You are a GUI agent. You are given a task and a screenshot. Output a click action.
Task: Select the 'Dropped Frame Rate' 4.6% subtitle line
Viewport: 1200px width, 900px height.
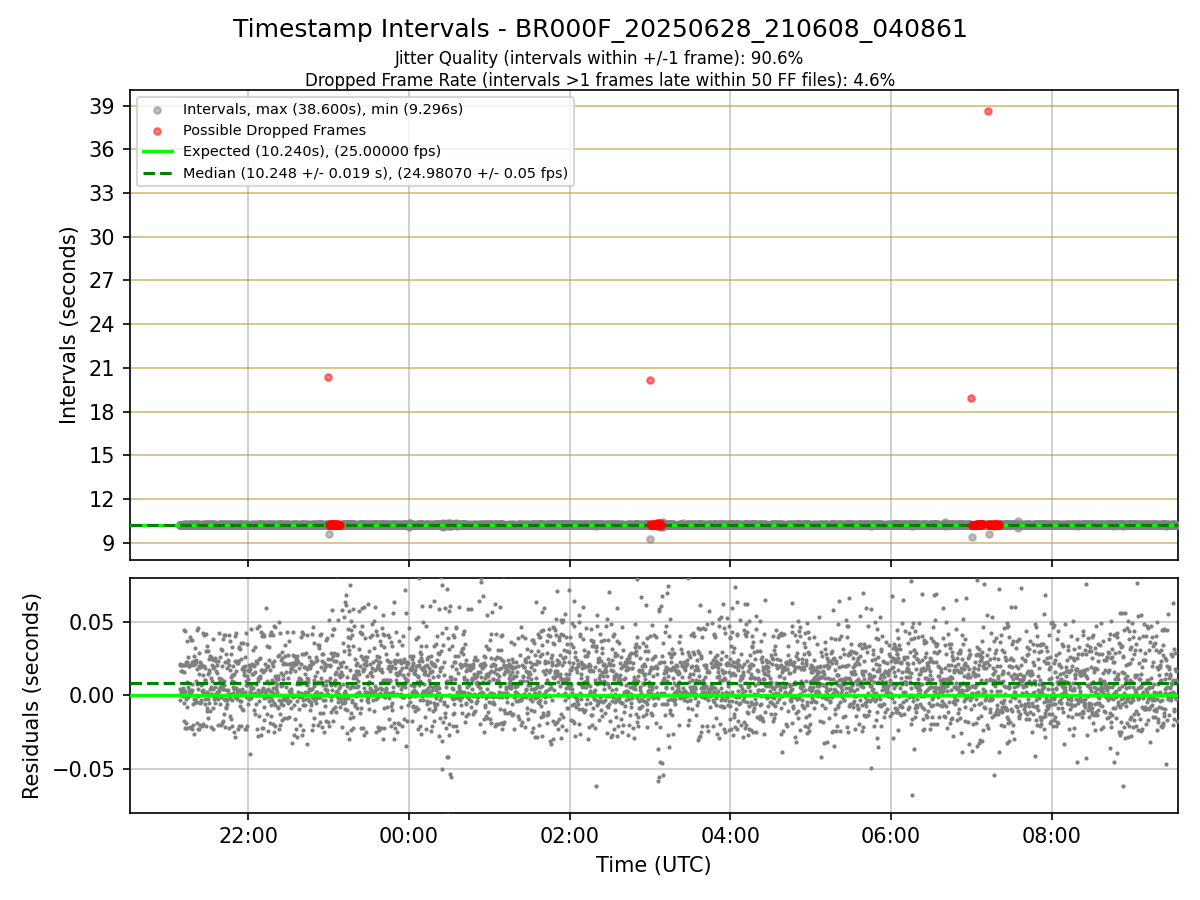(600, 79)
